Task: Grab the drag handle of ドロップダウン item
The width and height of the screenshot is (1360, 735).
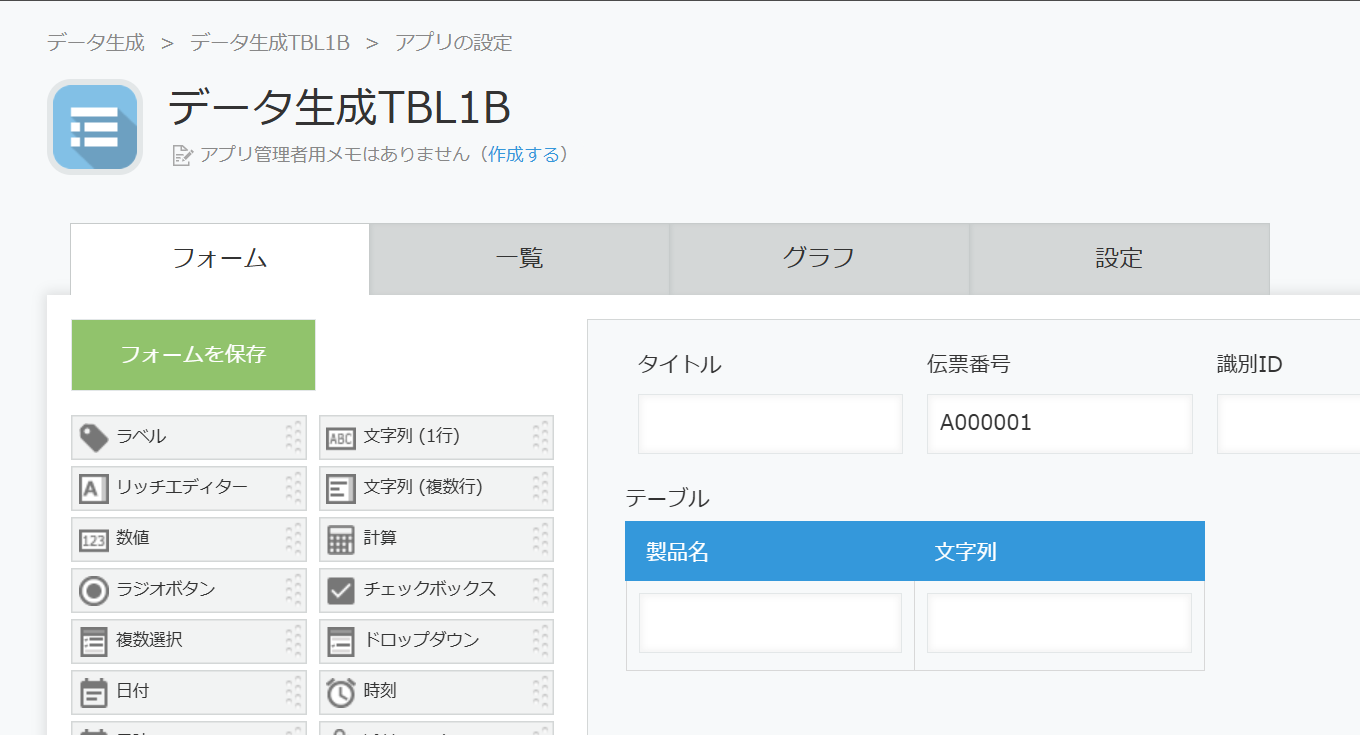Action: point(541,641)
